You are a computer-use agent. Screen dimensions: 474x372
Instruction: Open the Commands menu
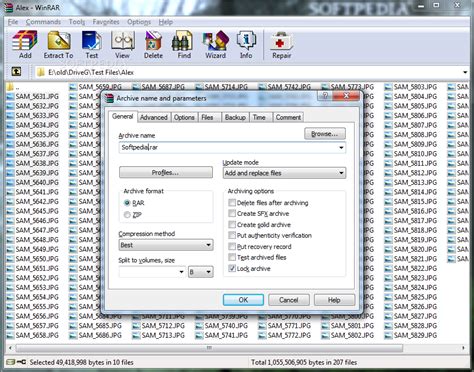pos(43,22)
